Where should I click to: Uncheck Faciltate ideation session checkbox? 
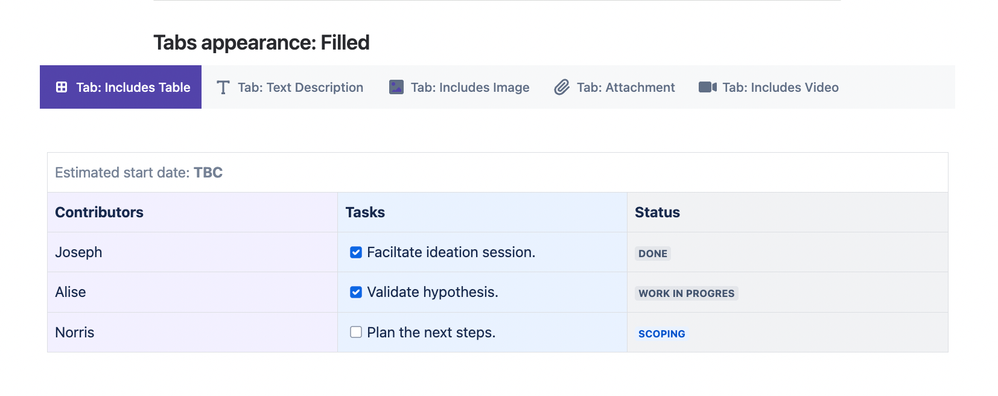[x=356, y=253]
